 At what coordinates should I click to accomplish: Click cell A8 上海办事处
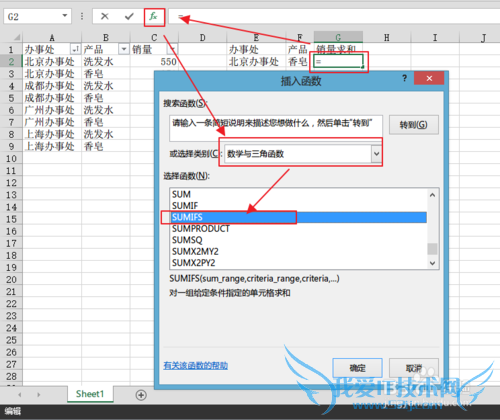pyautogui.click(x=52, y=134)
